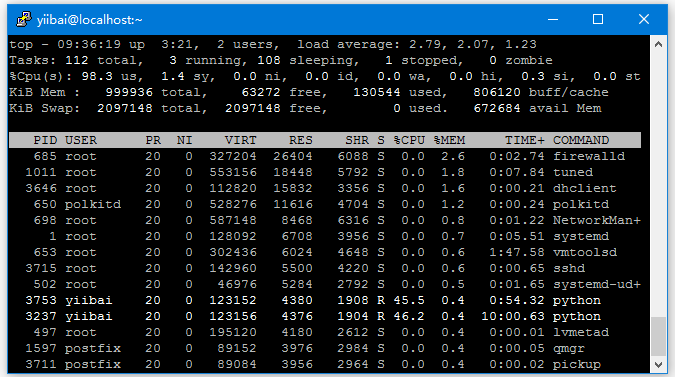
Task: Minimize the yiibai@localhost terminal window
Action: pos(553,19)
